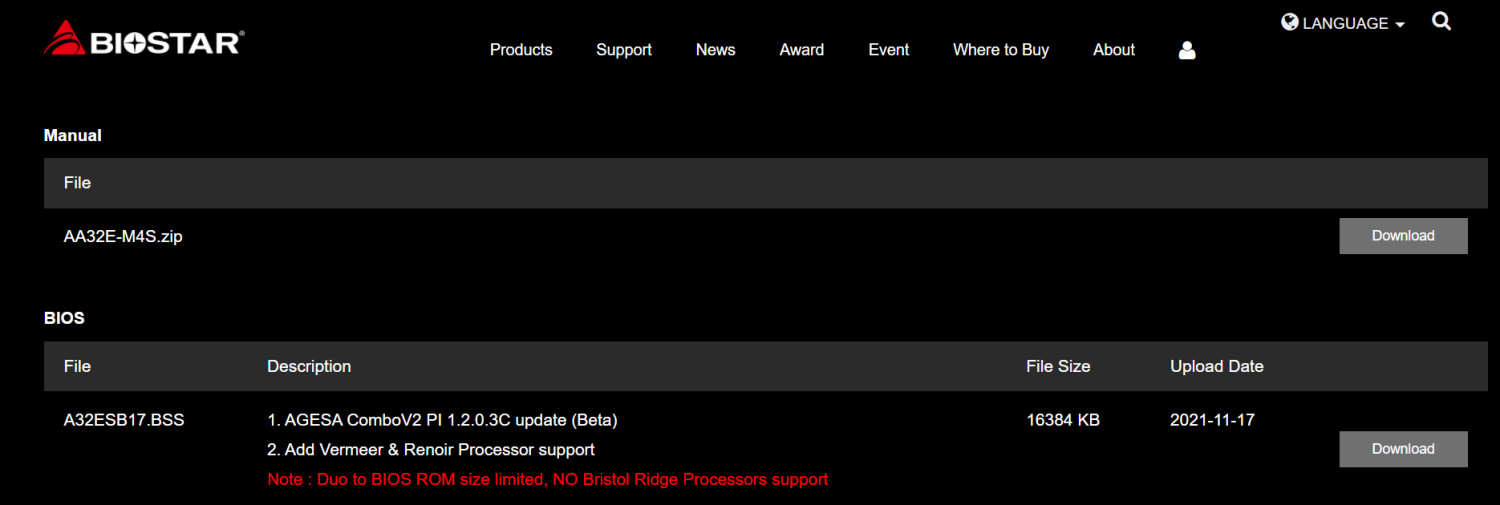Click the A32ESB17.BSS file name
The width and height of the screenshot is (1500, 505).
coord(124,420)
